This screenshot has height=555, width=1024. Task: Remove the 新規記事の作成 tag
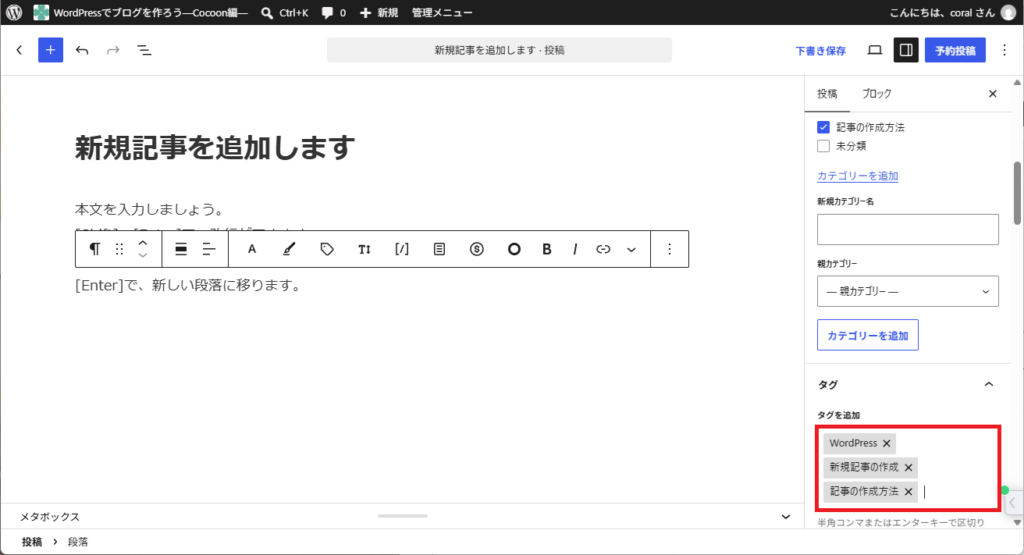tap(908, 468)
